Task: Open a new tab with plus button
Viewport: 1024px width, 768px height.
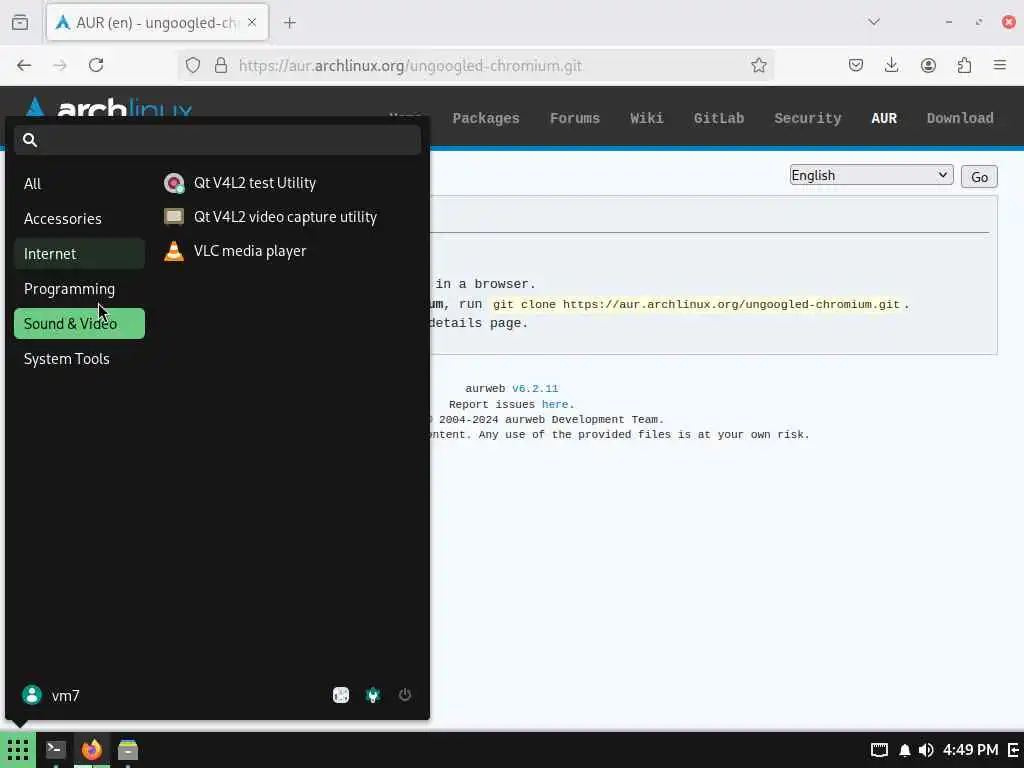Action: tap(290, 23)
